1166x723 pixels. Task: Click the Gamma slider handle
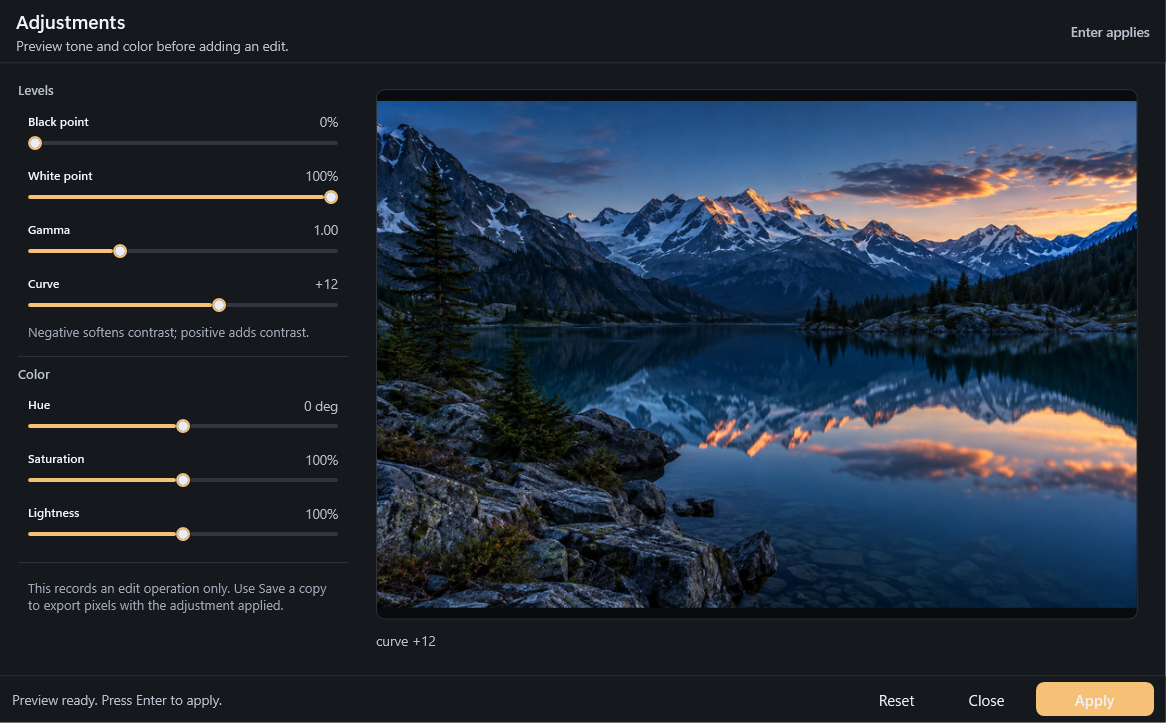pyautogui.click(x=120, y=251)
